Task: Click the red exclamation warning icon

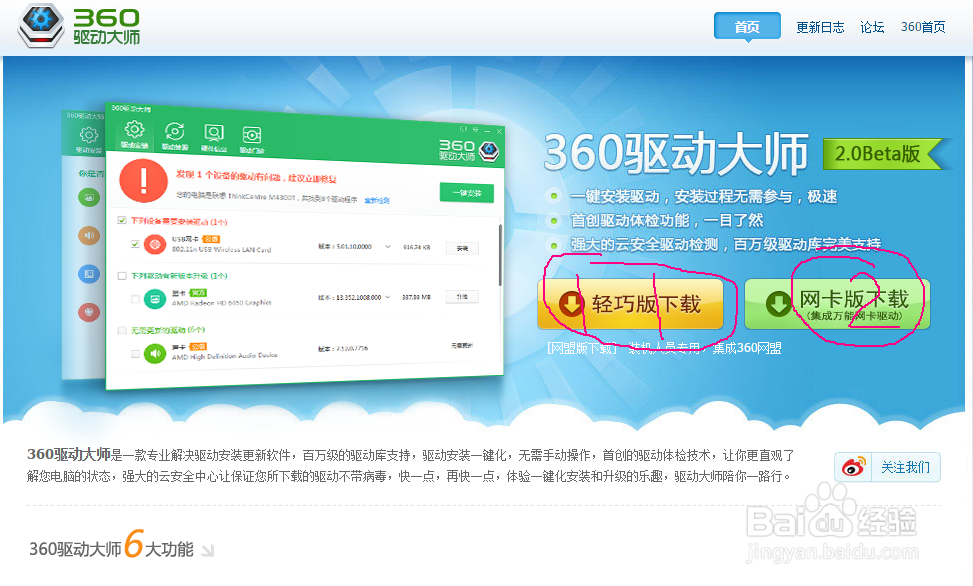Action: coord(143,181)
